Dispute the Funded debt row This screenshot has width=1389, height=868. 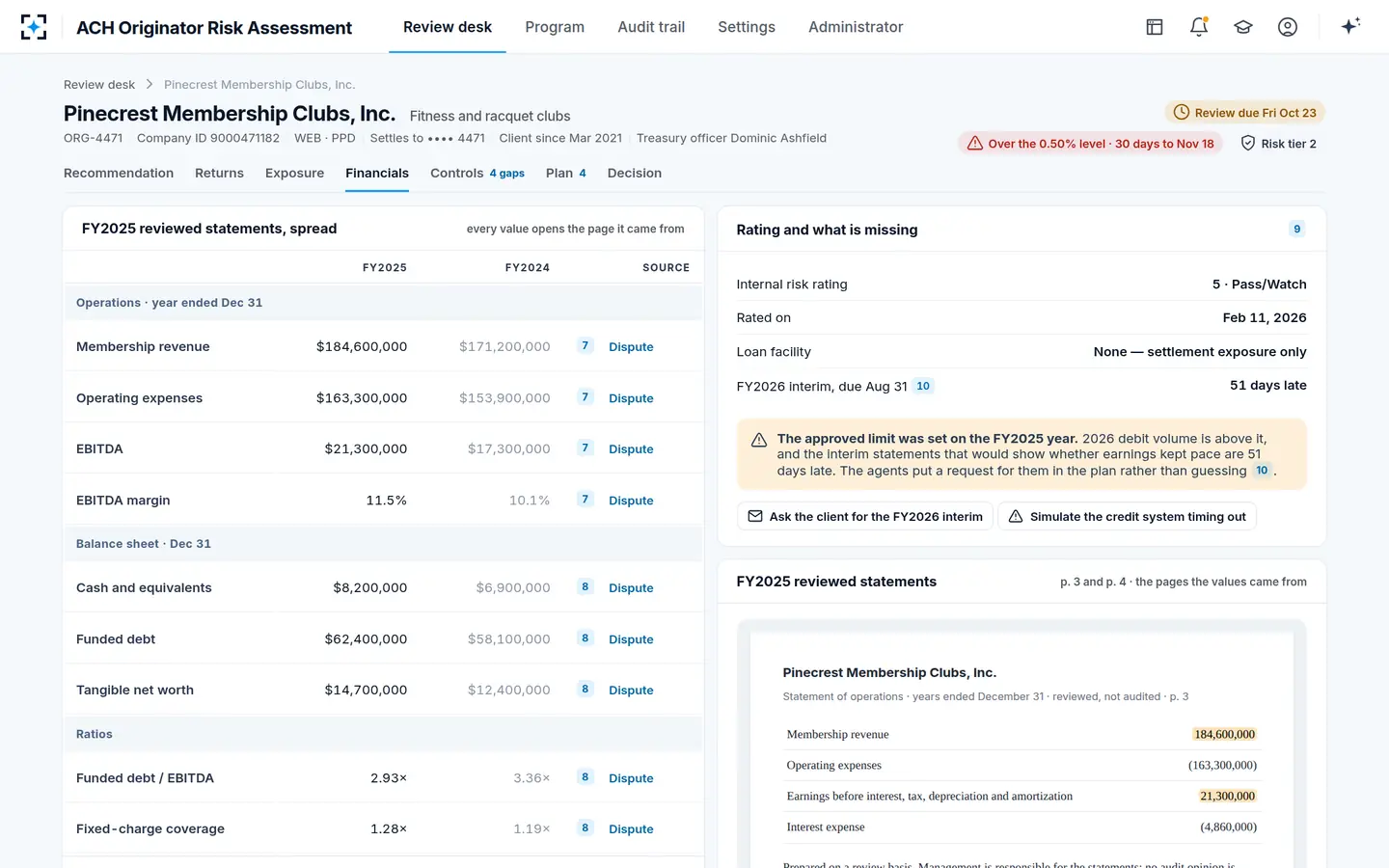[631, 639]
